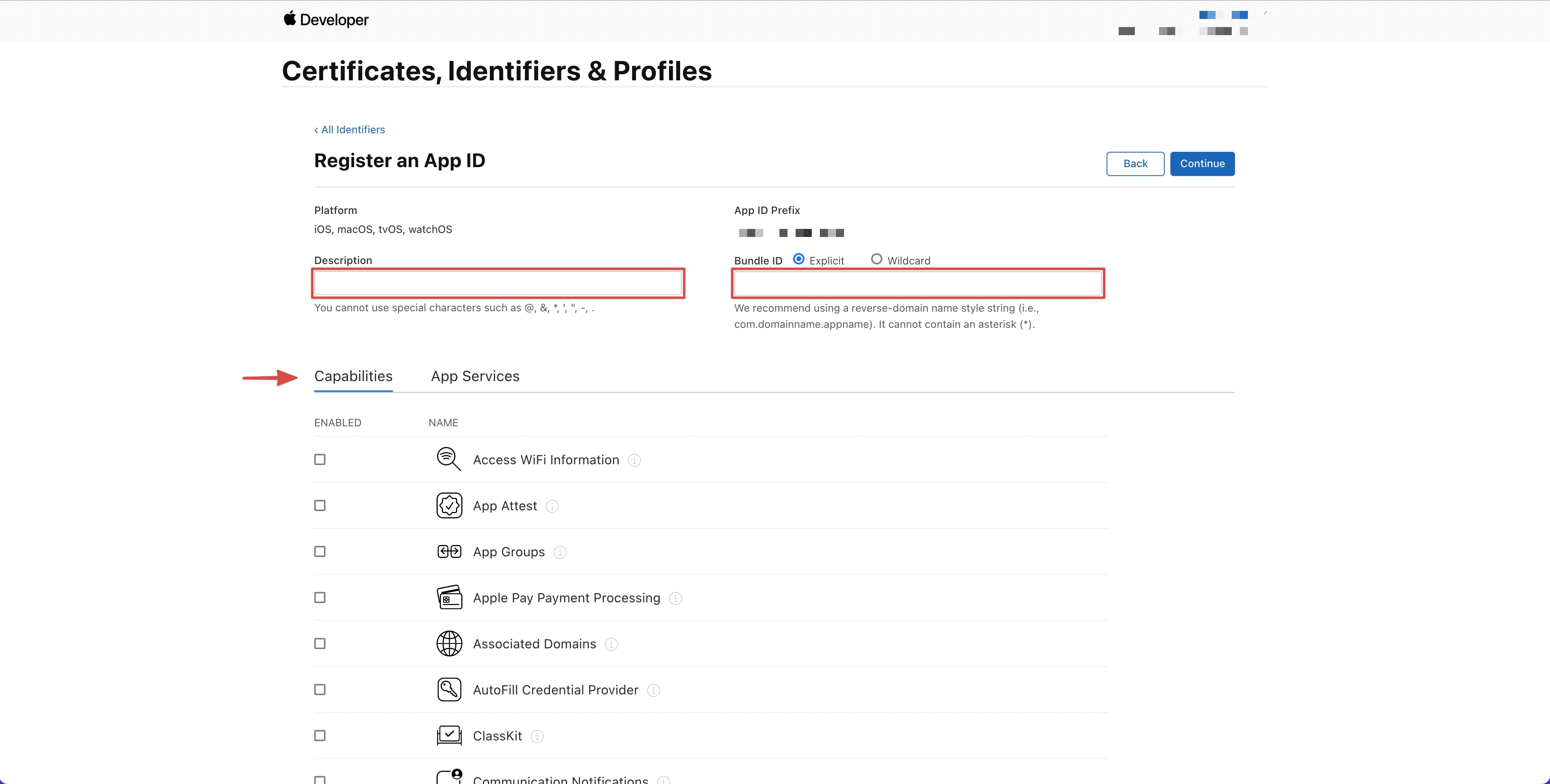The image size is (1550, 784).
Task: Click the Apple Pay Payment Processing icon
Action: 449,597
